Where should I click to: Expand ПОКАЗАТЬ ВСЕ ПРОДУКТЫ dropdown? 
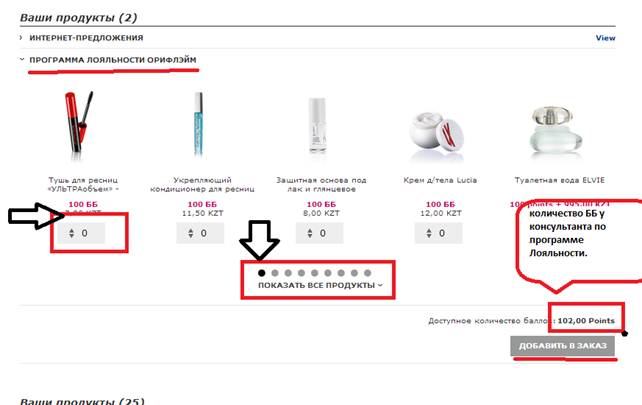tap(320, 285)
